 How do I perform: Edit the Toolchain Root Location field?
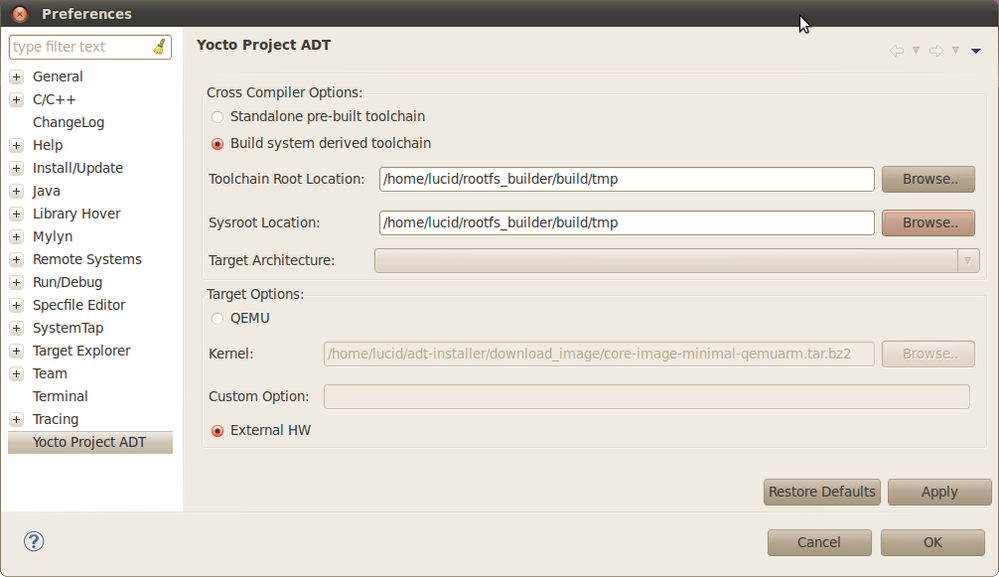(x=627, y=179)
